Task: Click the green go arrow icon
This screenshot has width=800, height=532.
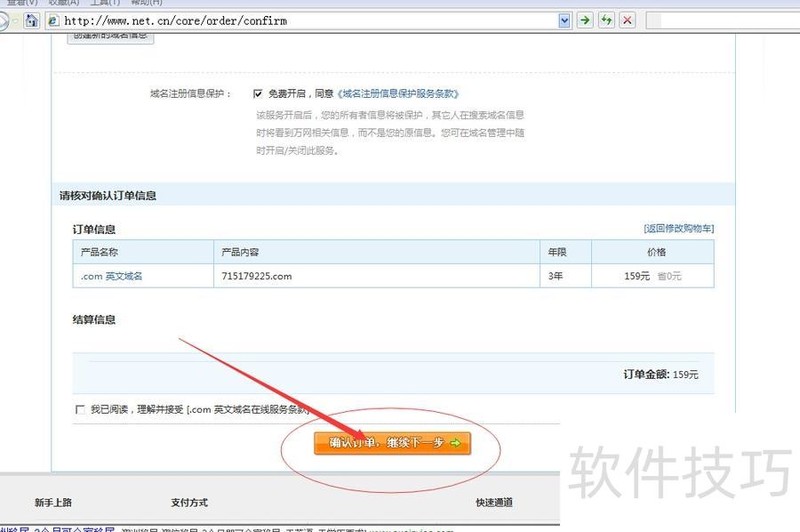Action: coord(585,20)
